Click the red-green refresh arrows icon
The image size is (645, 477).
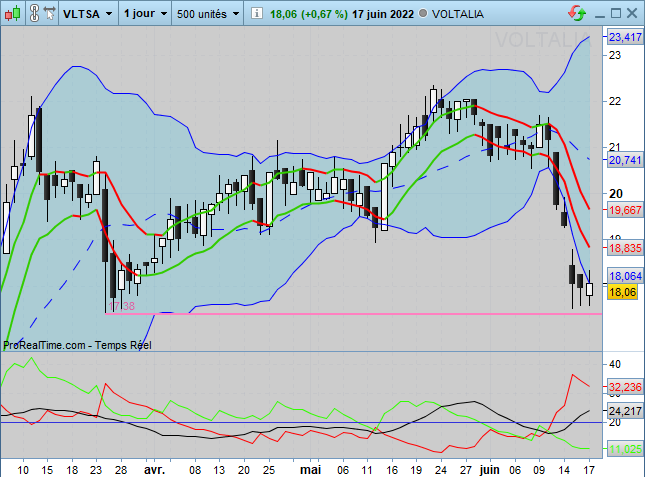tap(577, 14)
